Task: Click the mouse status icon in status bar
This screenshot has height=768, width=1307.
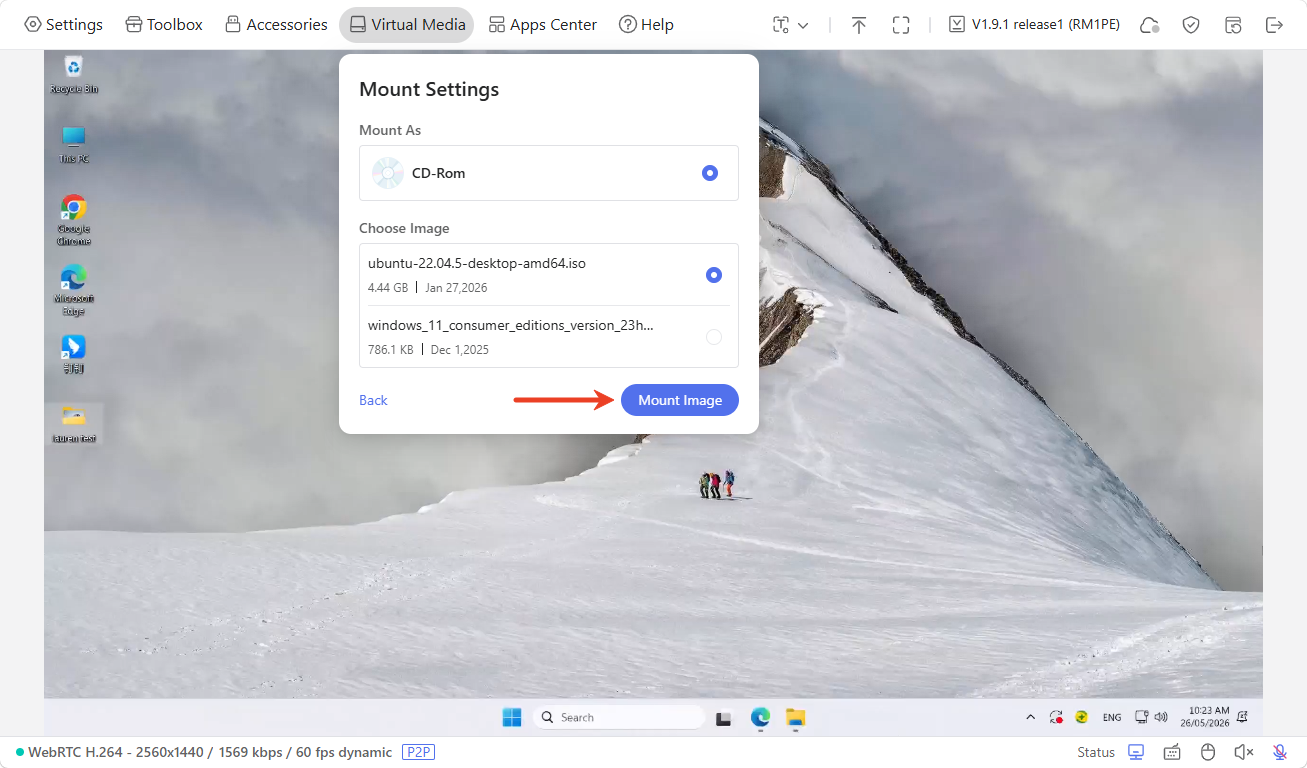Action: [x=1207, y=752]
